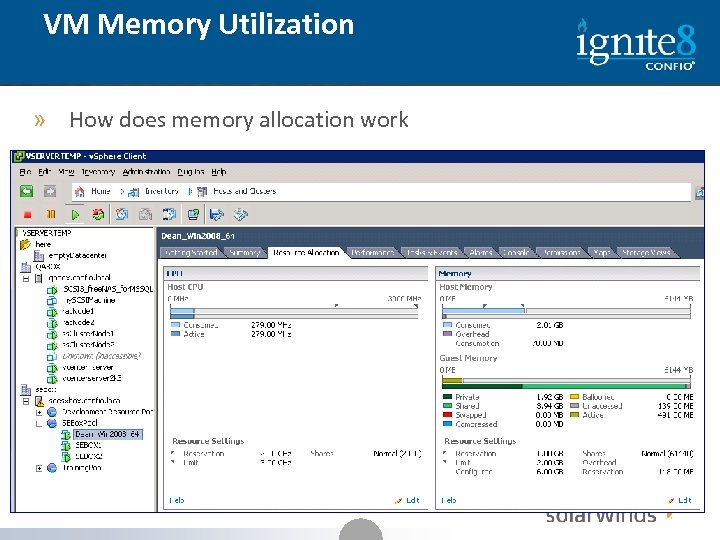Open the Snapshot Manager toolbar icon
The image size is (720, 540).
pos(169,214)
